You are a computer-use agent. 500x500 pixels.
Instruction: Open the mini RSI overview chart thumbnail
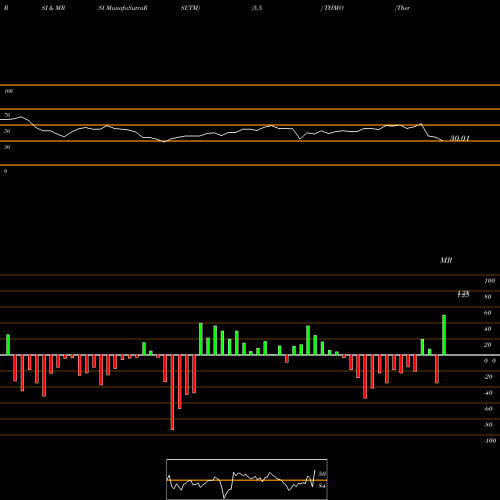click(247, 479)
